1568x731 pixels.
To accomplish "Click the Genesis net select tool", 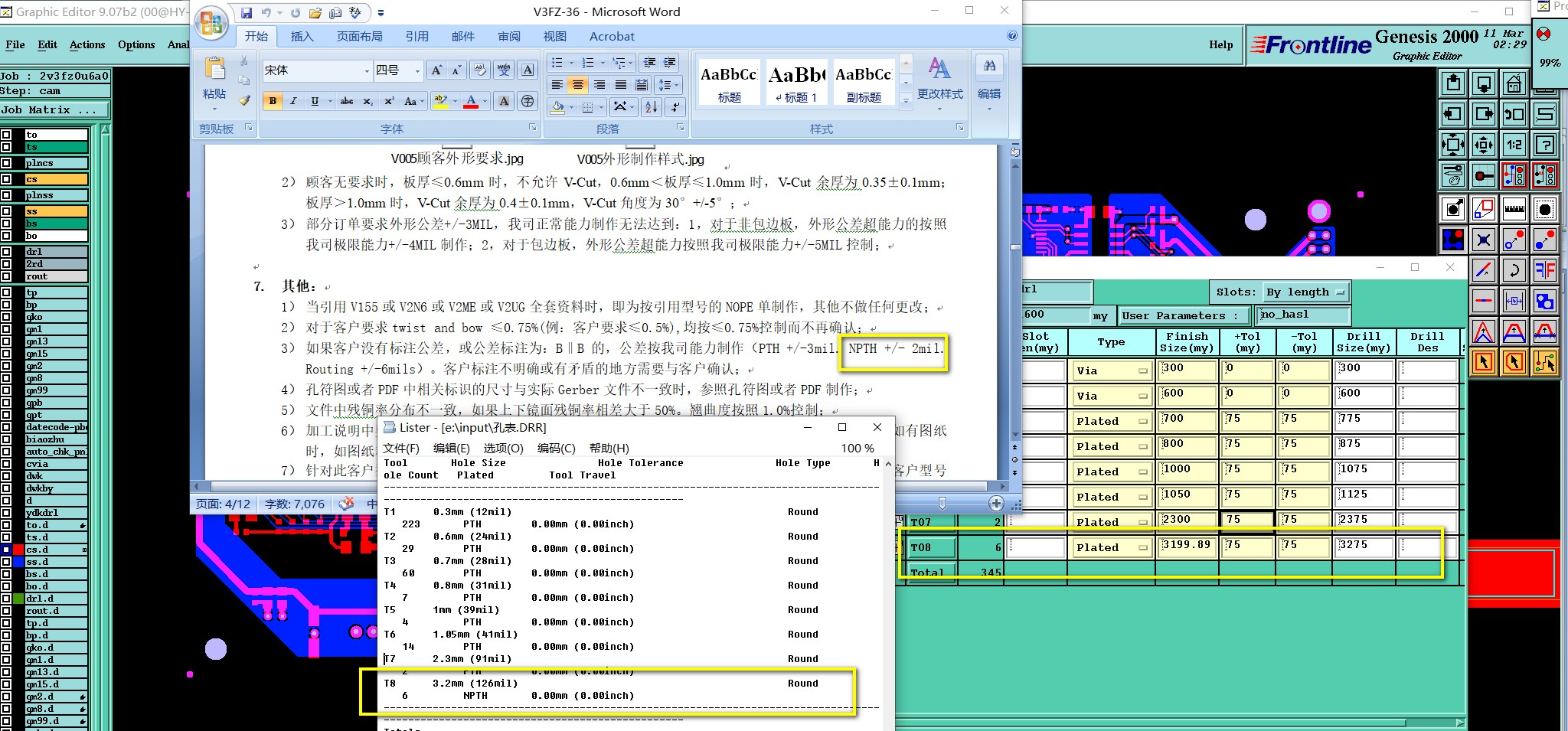I will point(1545,361).
